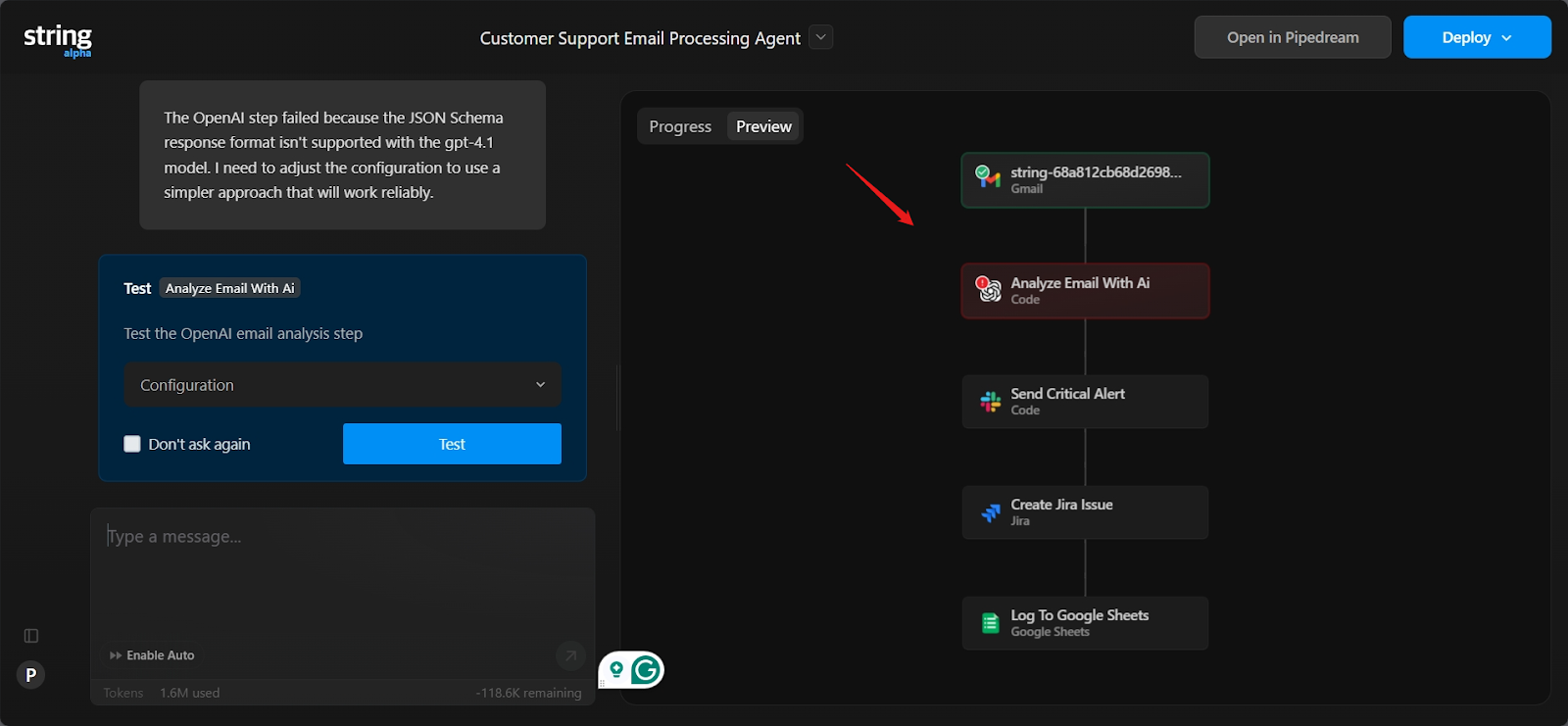The width and height of the screenshot is (1568, 726).
Task: Click the Analyze Email With Ai tag
Action: point(229,288)
